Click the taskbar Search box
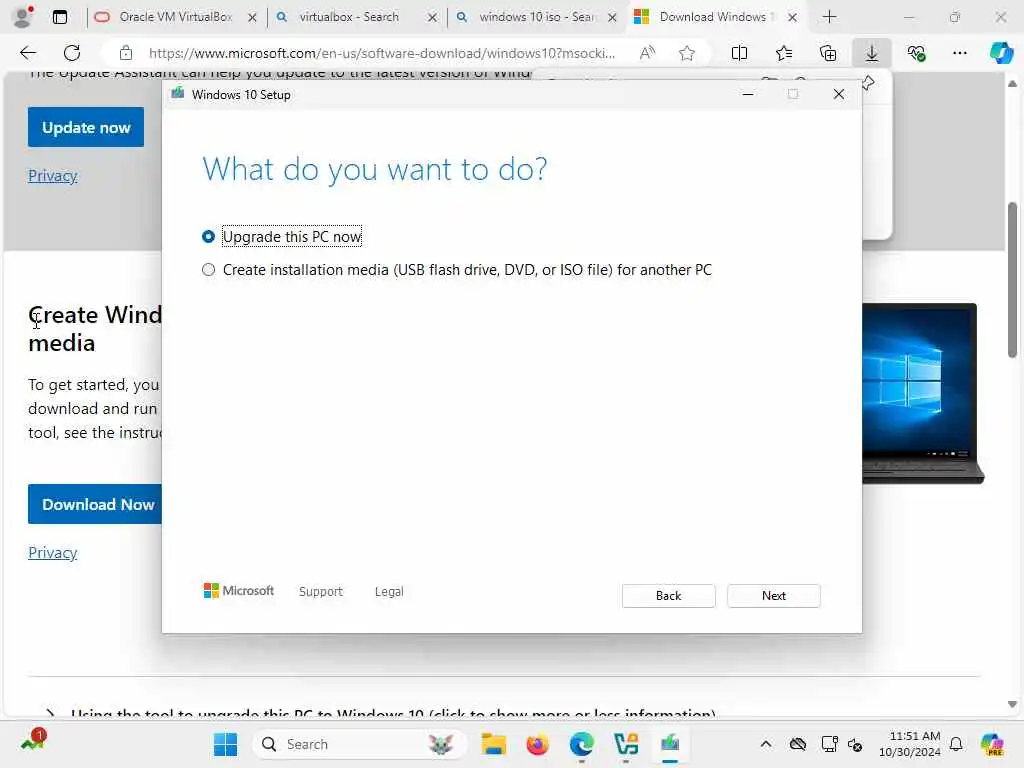Image resolution: width=1024 pixels, height=768 pixels. (x=358, y=744)
